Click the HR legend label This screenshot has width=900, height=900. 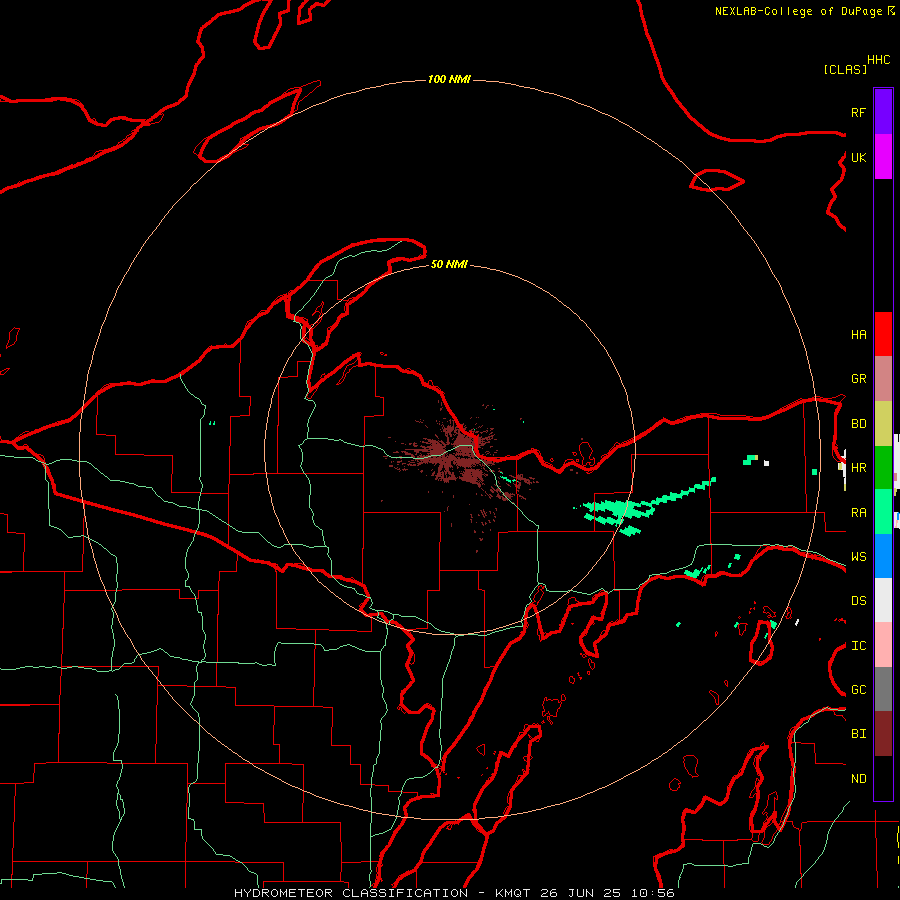[x=858, y=468]
